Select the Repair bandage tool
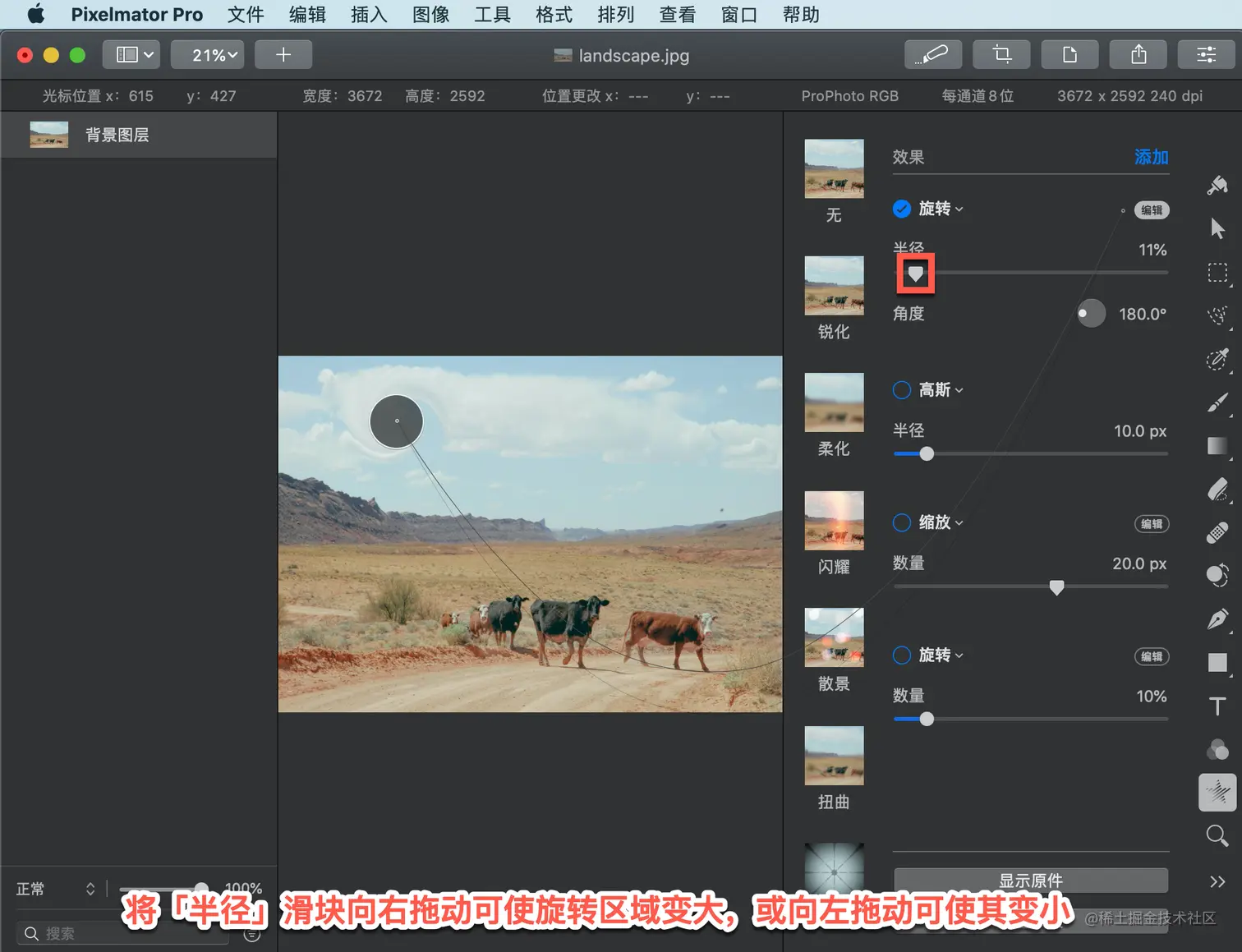1242x952 pixels. [1217, 532]
